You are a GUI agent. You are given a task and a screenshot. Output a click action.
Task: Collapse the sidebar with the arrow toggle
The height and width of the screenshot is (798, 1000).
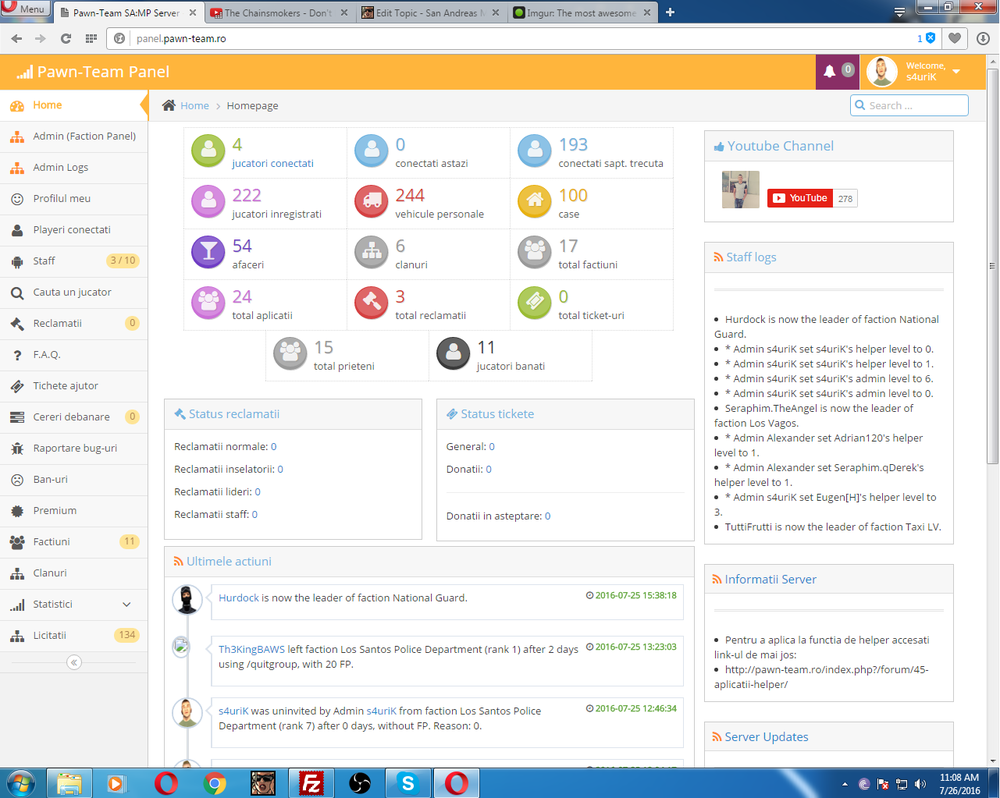coord(74,662)
